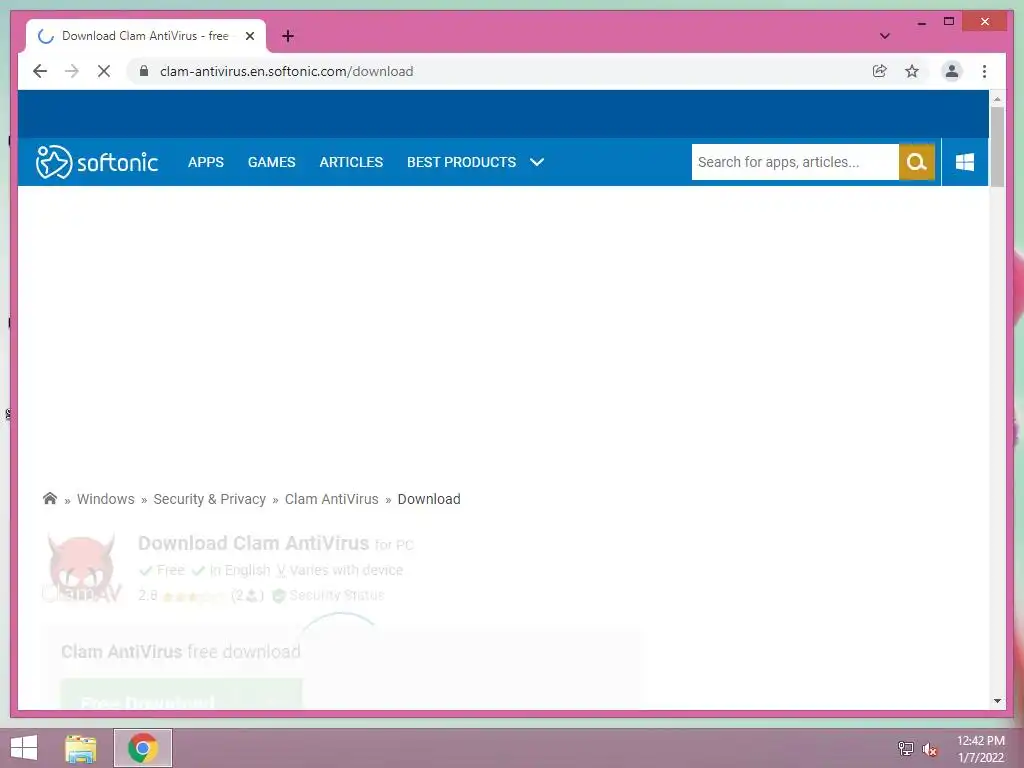Click the address bar URL

286,71
